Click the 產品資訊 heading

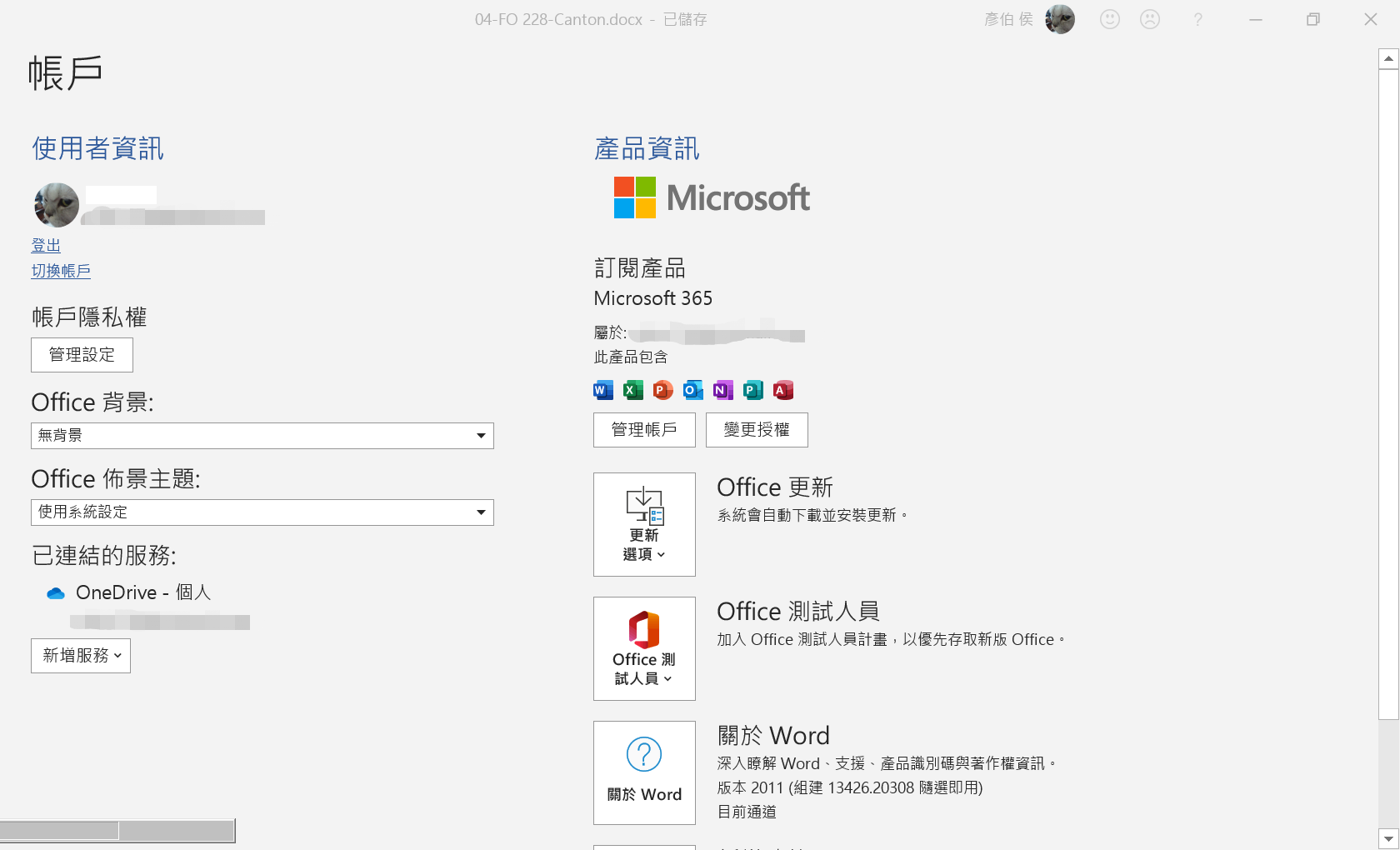tap(647, 148)
